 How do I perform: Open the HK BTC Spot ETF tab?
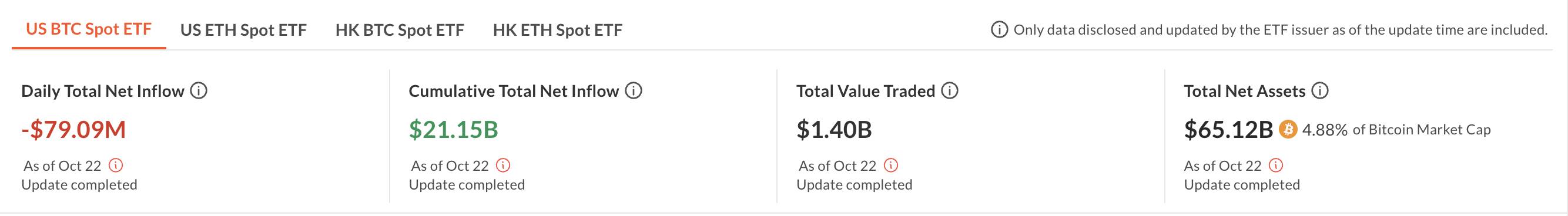tap(400, 30)
